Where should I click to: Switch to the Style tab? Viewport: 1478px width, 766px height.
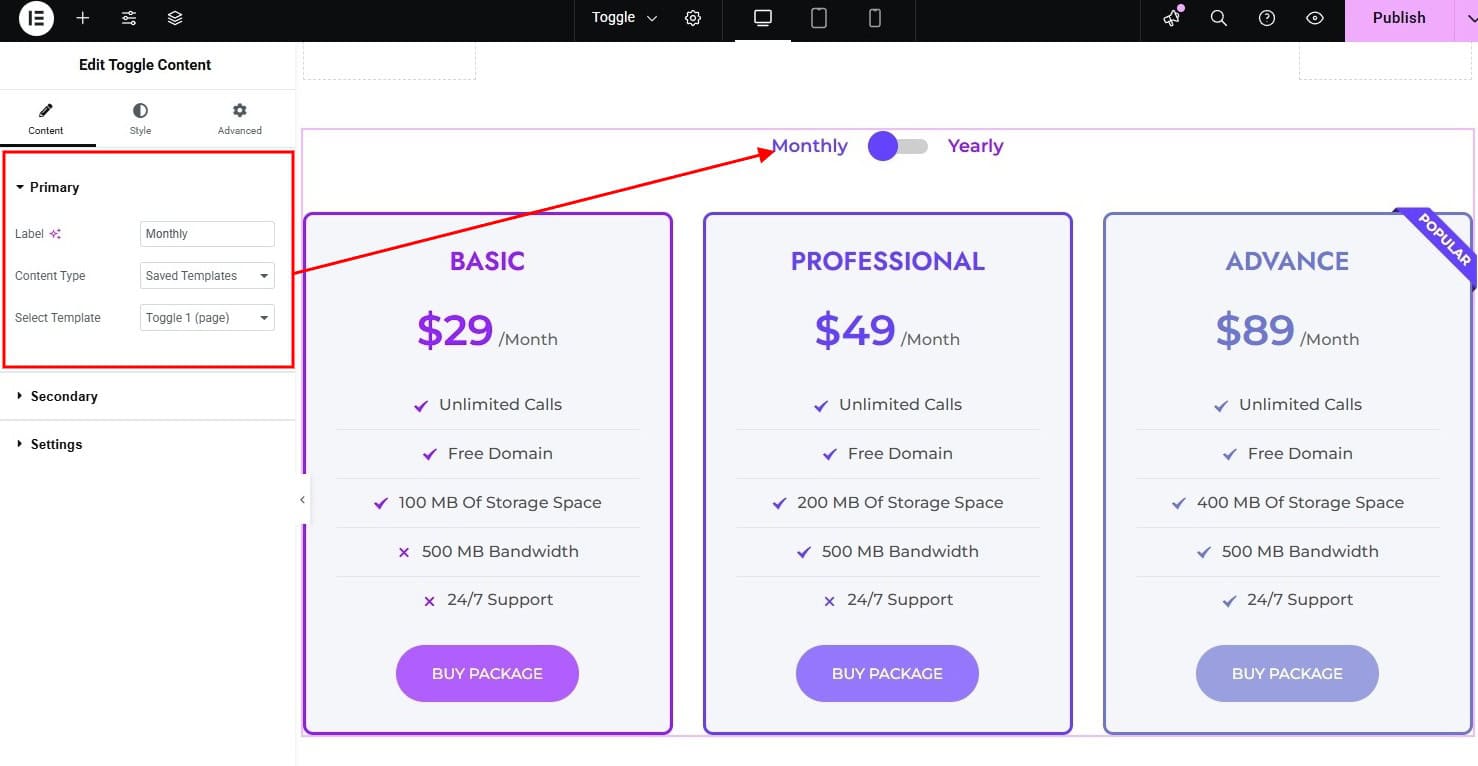click(140, 119)
